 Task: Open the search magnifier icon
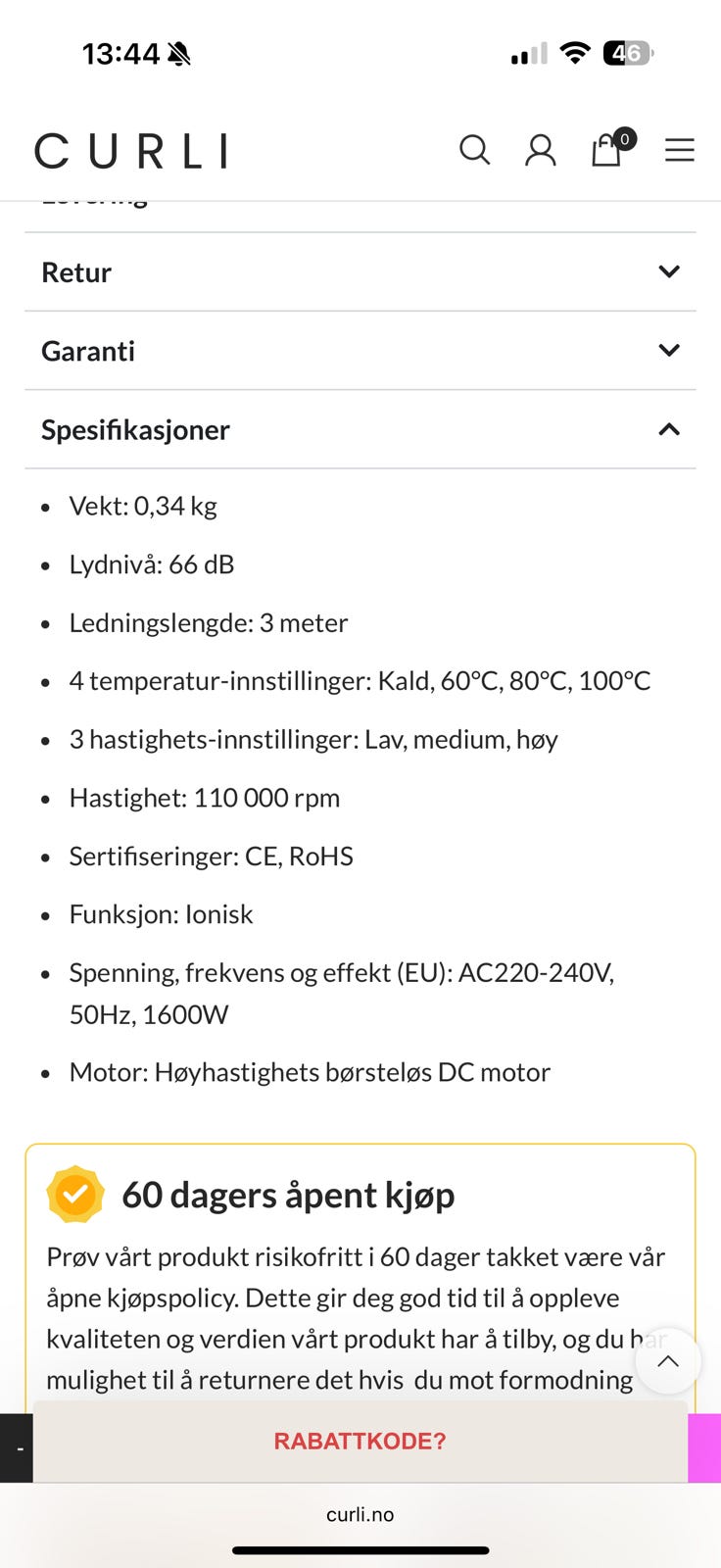coord(474,150)
